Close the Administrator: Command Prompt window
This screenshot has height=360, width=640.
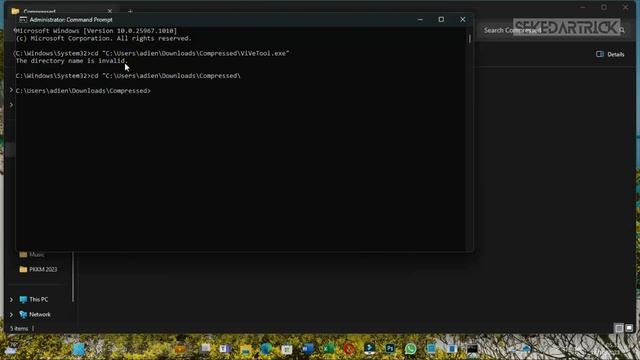click(462, 20)
